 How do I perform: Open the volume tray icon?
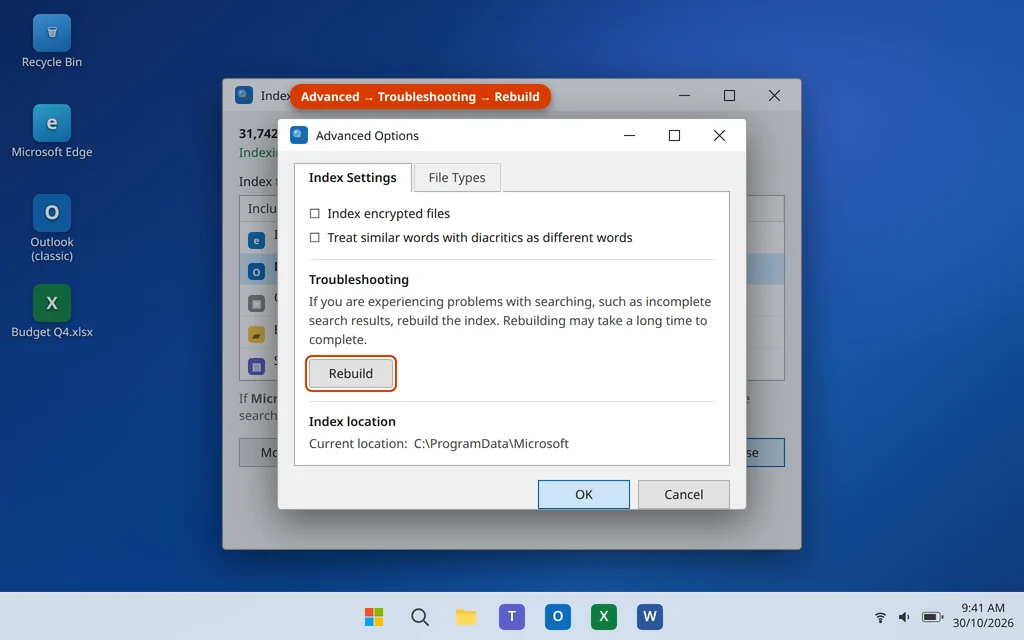pos(904,616)
